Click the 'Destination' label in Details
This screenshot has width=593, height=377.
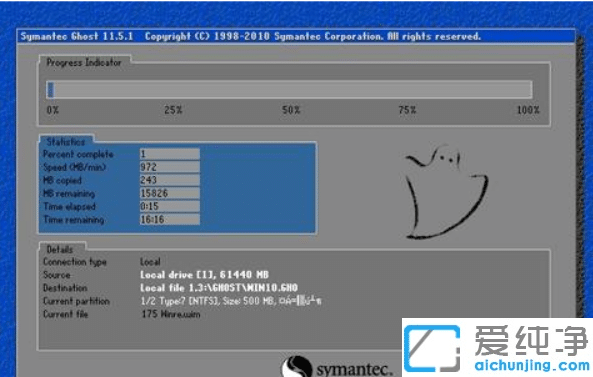point(65,288)
